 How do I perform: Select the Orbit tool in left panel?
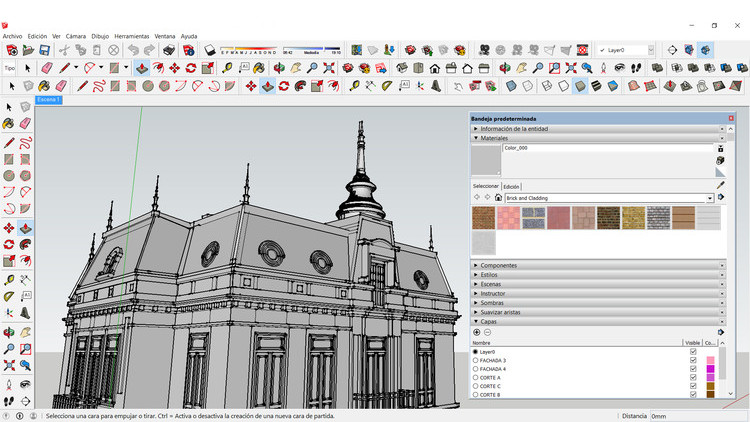[9, 332]
